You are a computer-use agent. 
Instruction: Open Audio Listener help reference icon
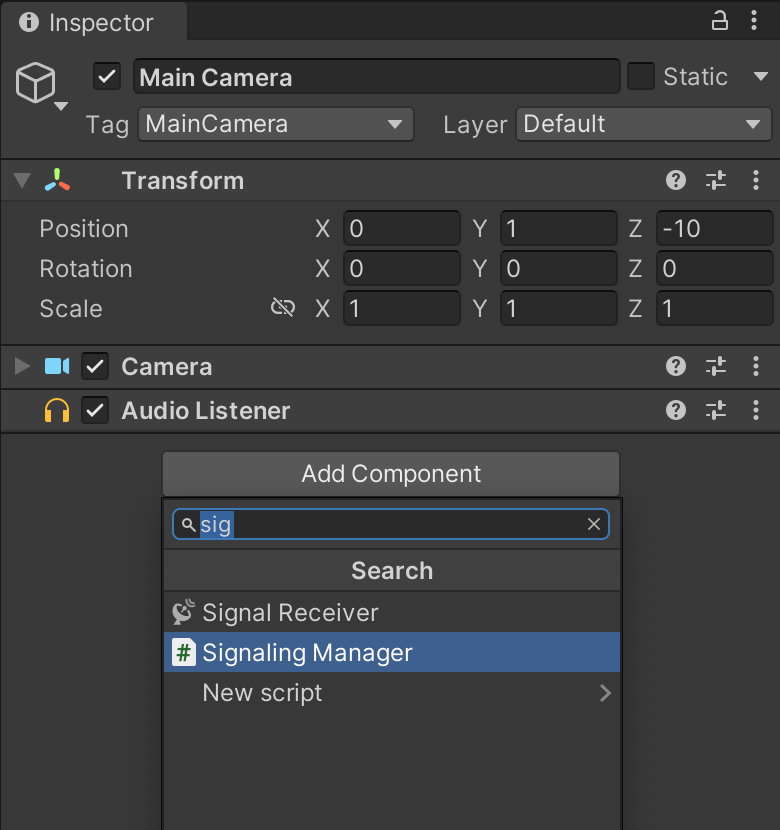coord(676,410)
